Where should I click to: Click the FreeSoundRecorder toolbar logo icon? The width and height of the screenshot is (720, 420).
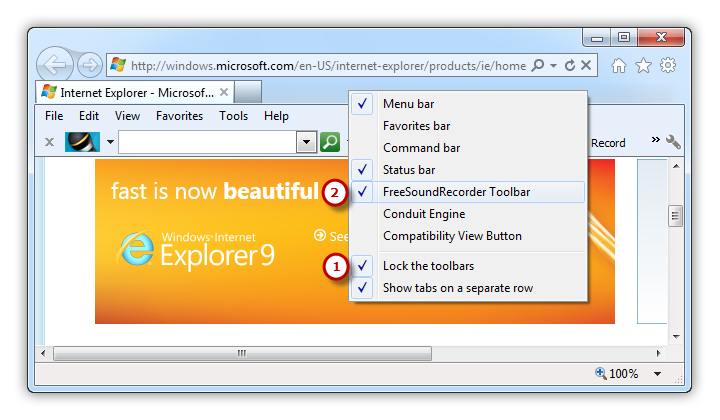82,142
